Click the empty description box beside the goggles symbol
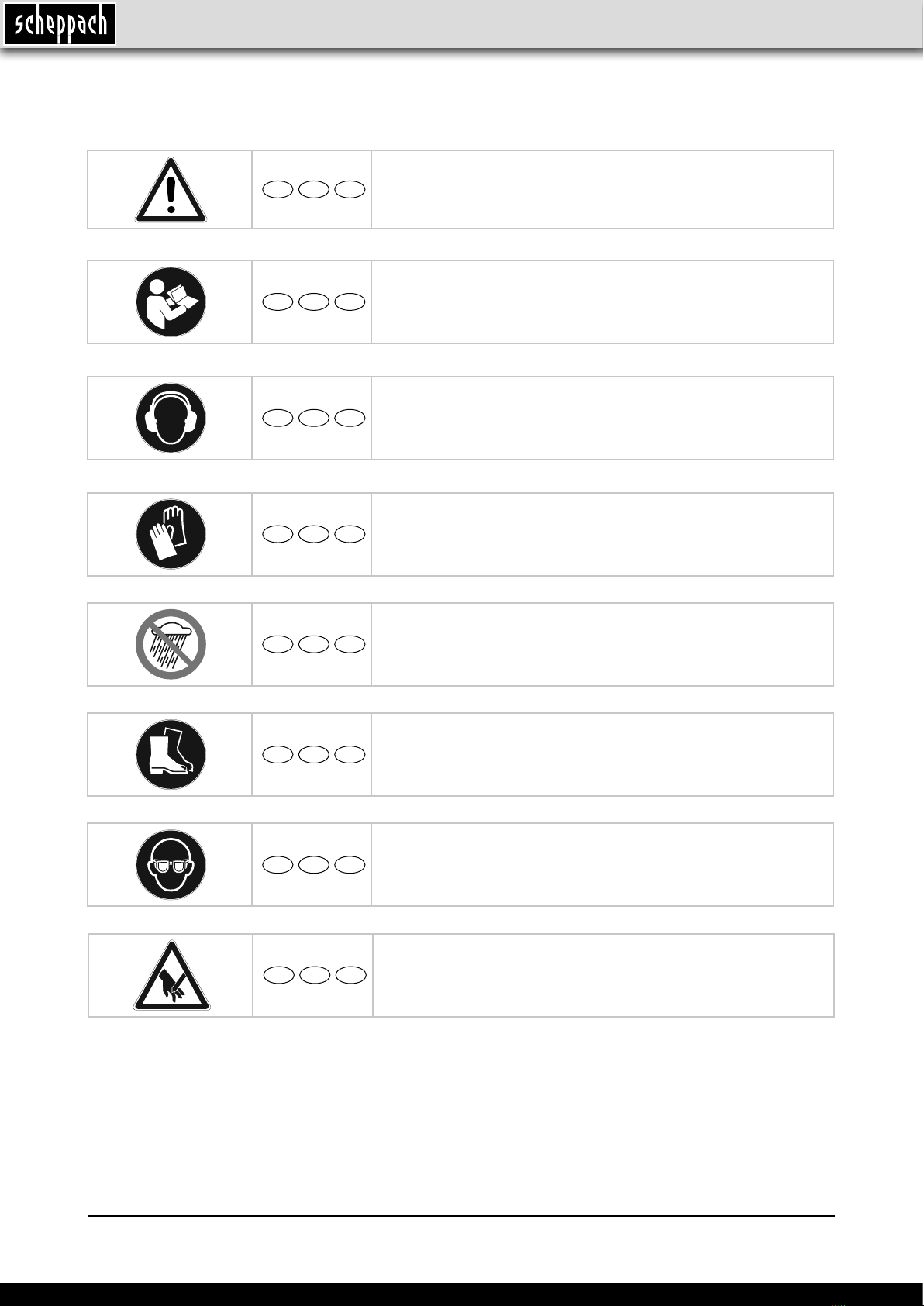The width and height of the screenshot is (924, 1306). pos(602,864)
